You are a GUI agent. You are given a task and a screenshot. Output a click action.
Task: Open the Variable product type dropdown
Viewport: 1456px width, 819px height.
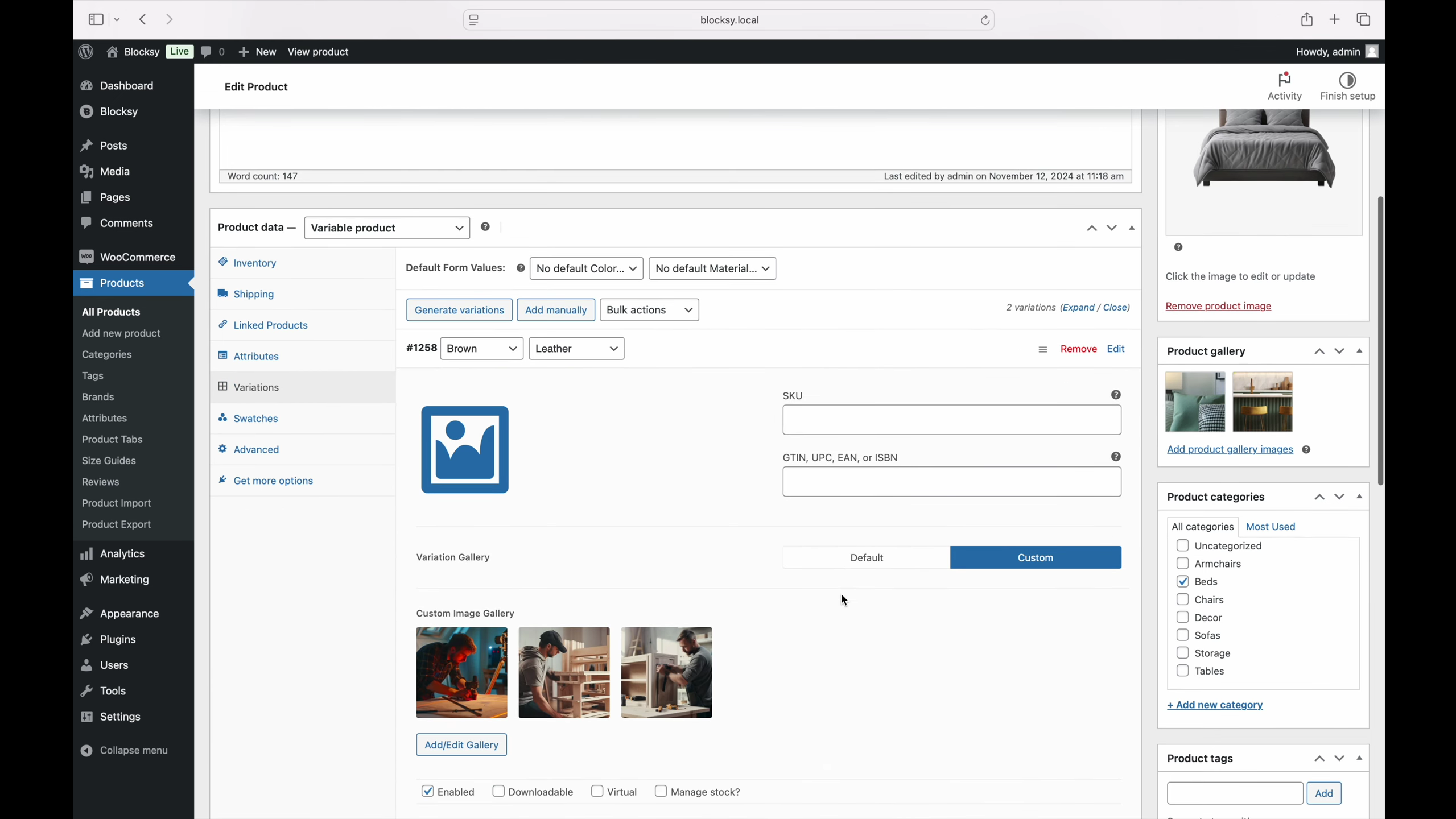tap(387, 228)
